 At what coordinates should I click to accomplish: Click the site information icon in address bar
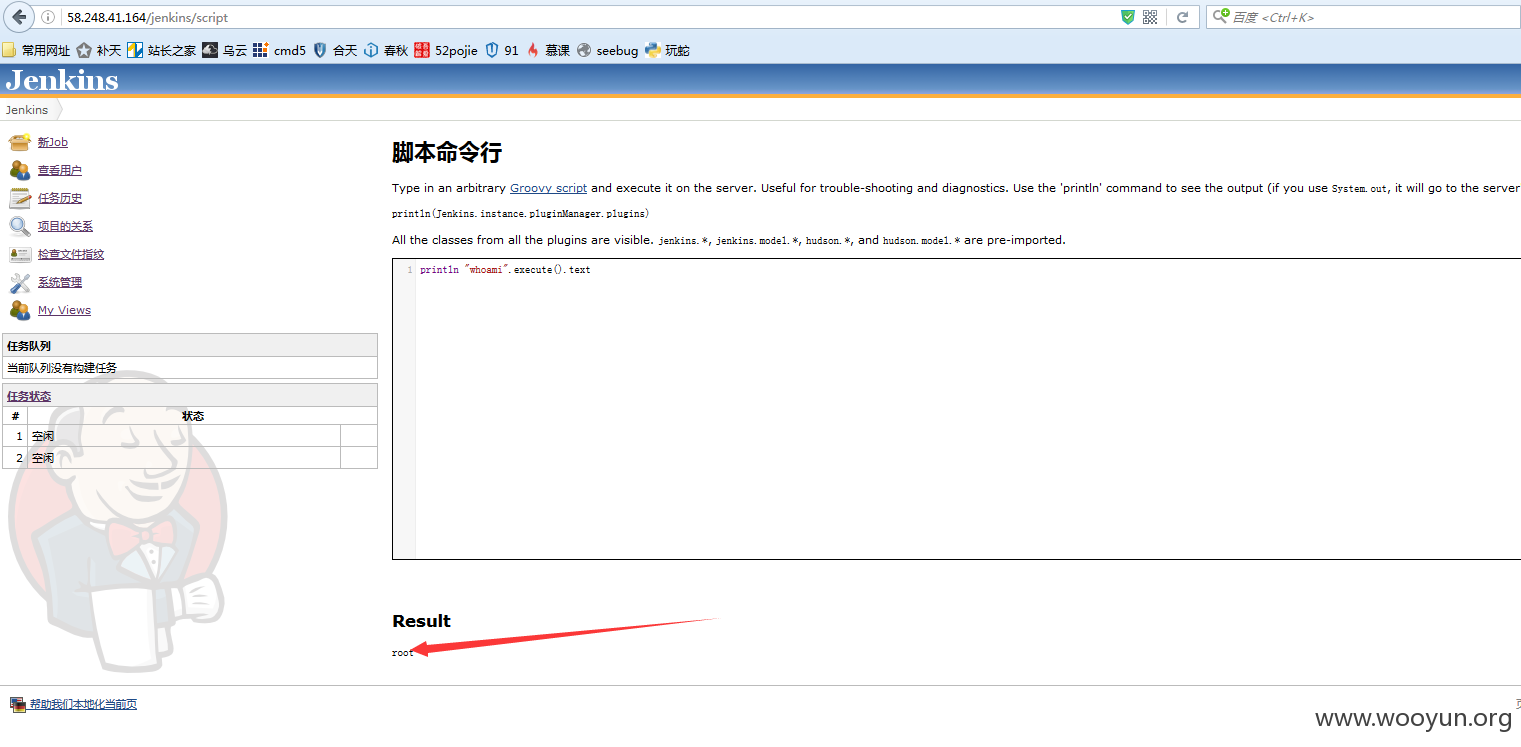click(47, 17)
